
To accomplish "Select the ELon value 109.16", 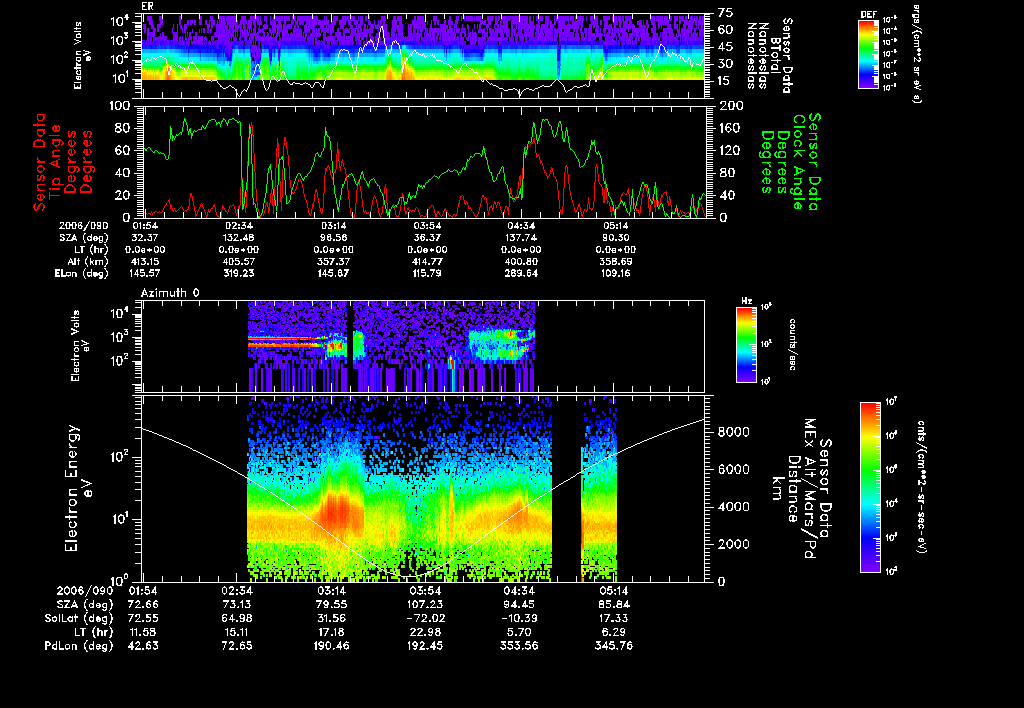I will [x=615, y=274].
